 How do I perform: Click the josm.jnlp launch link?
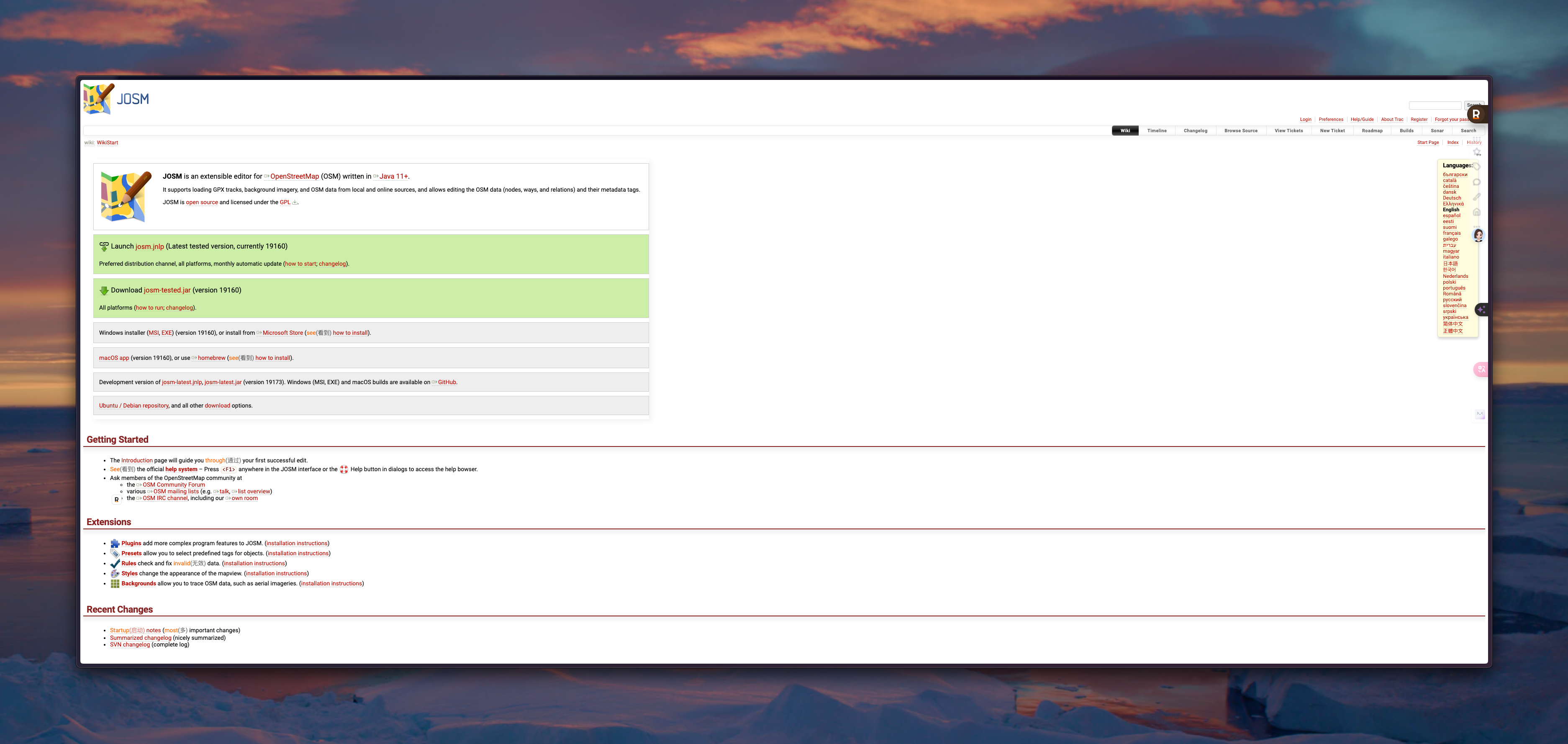pyautogui.click(x=150, y=246)
